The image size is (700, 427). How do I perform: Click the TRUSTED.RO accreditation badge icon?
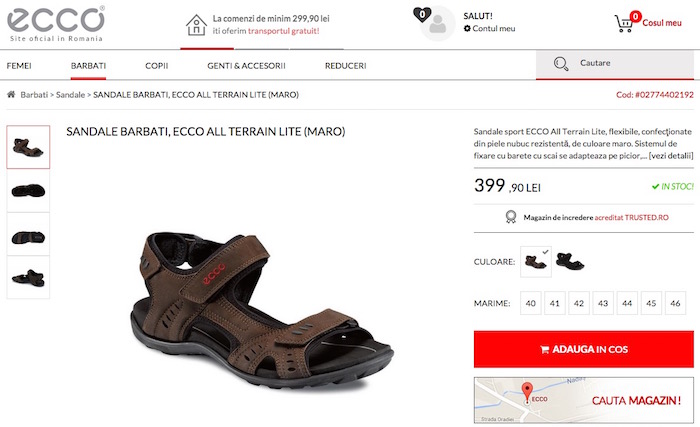click(x=511, y=217)
